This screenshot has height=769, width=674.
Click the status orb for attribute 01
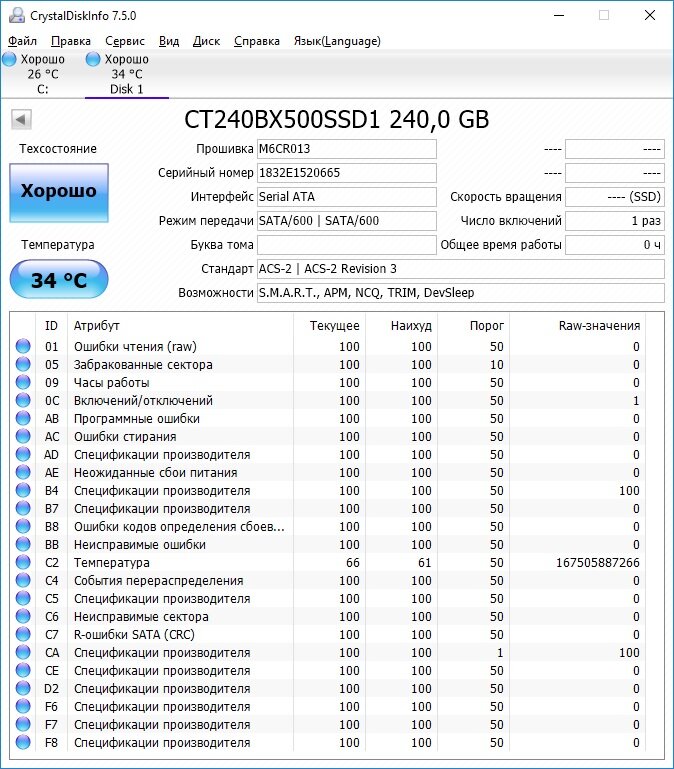23,346
